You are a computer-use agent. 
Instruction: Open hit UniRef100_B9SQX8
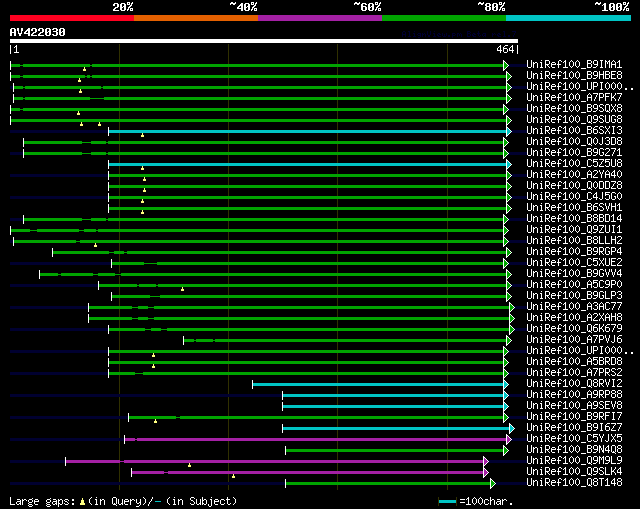(574, 109)
